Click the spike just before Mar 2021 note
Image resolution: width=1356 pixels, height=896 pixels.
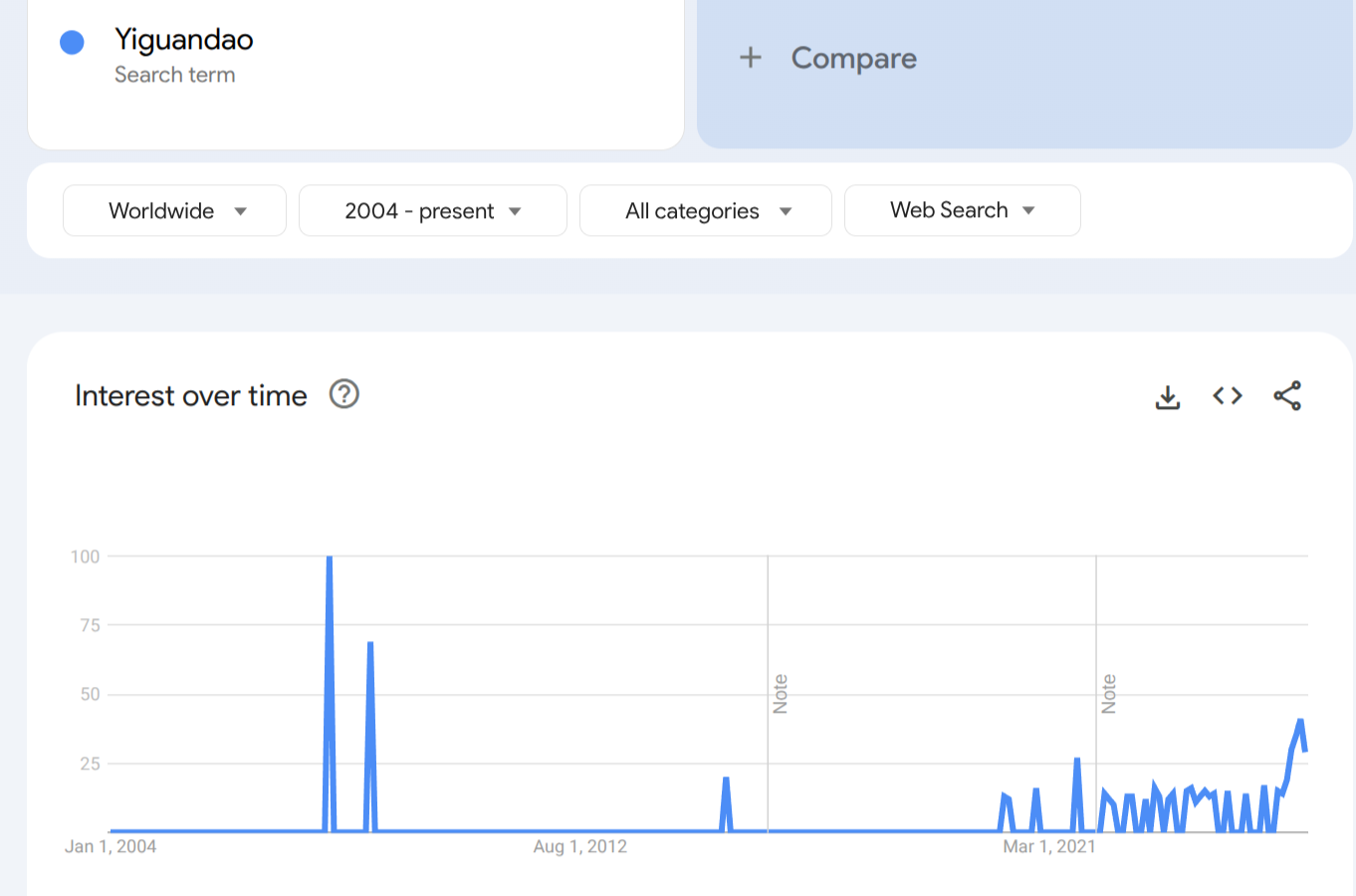tap(1077, 762)
